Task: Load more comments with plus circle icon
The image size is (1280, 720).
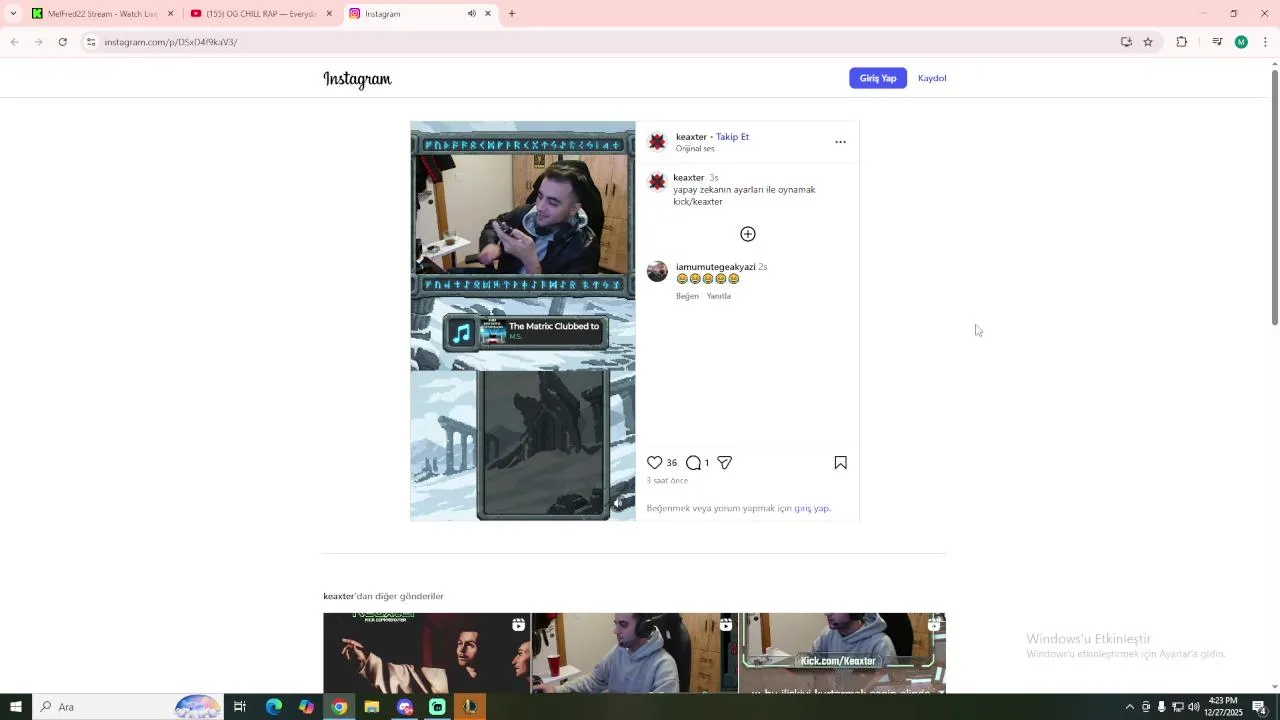Action: click(x=748, y=234)
